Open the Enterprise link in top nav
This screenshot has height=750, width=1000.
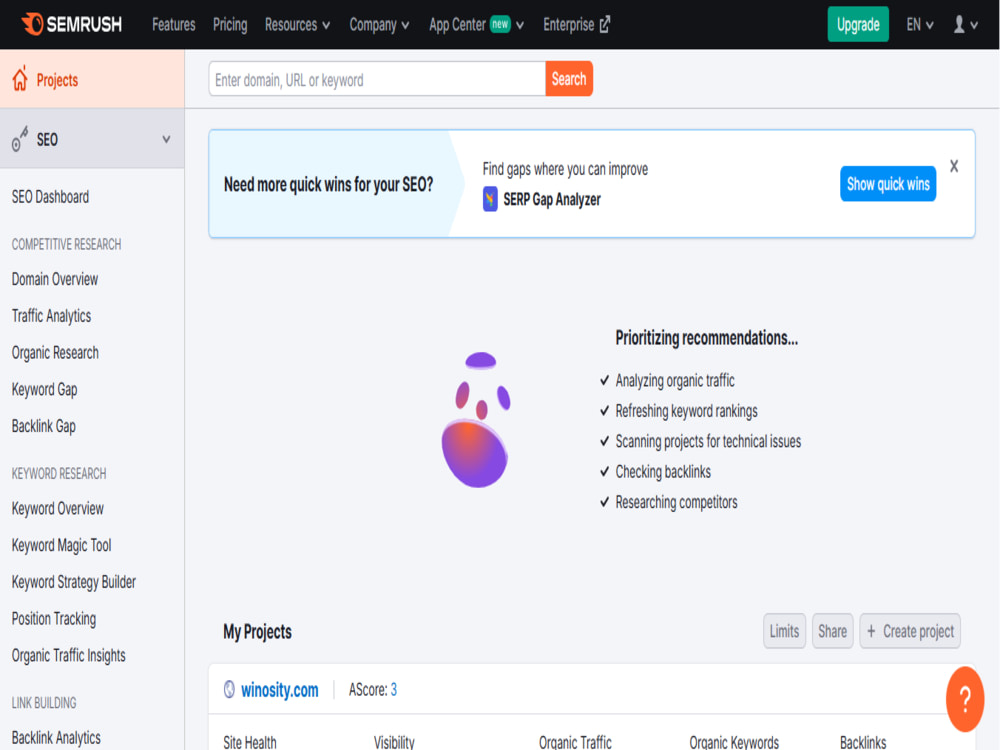[x=577, y=25]
